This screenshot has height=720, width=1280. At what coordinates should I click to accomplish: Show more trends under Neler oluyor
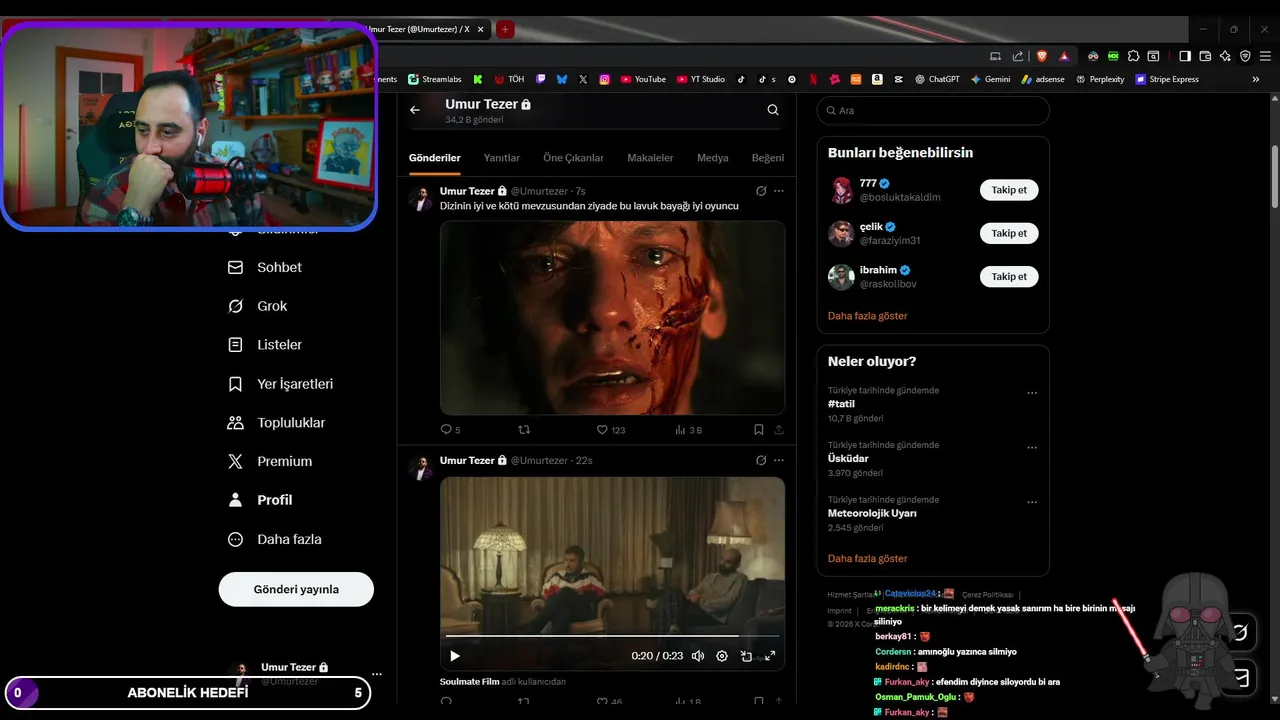(x=867, y=559)
